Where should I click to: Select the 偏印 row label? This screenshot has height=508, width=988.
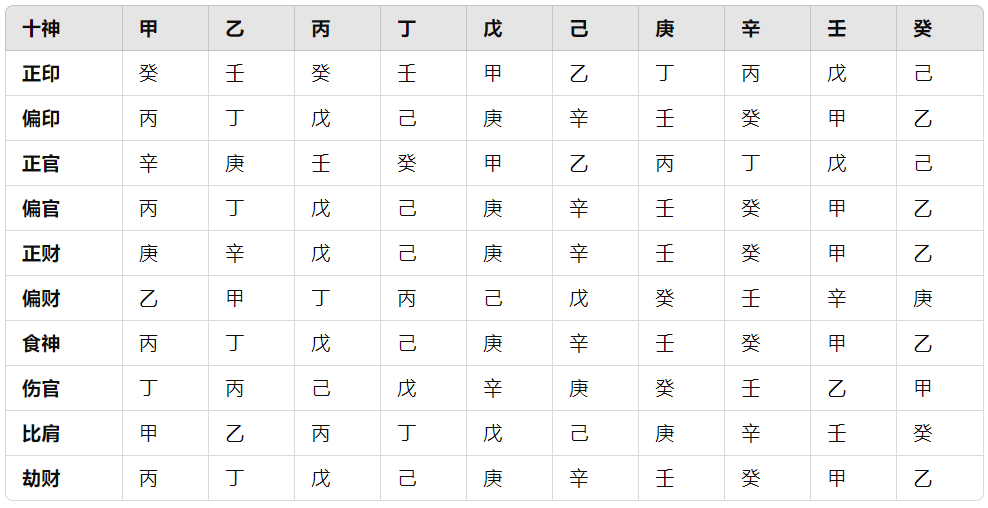41,119
